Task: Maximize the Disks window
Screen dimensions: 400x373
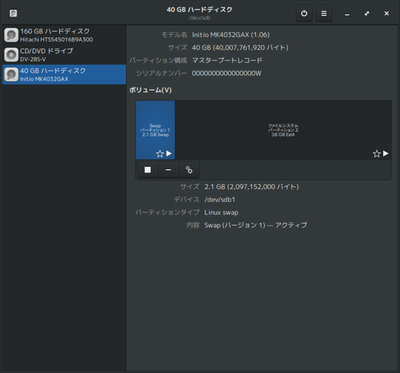Action: coord(367,14)
